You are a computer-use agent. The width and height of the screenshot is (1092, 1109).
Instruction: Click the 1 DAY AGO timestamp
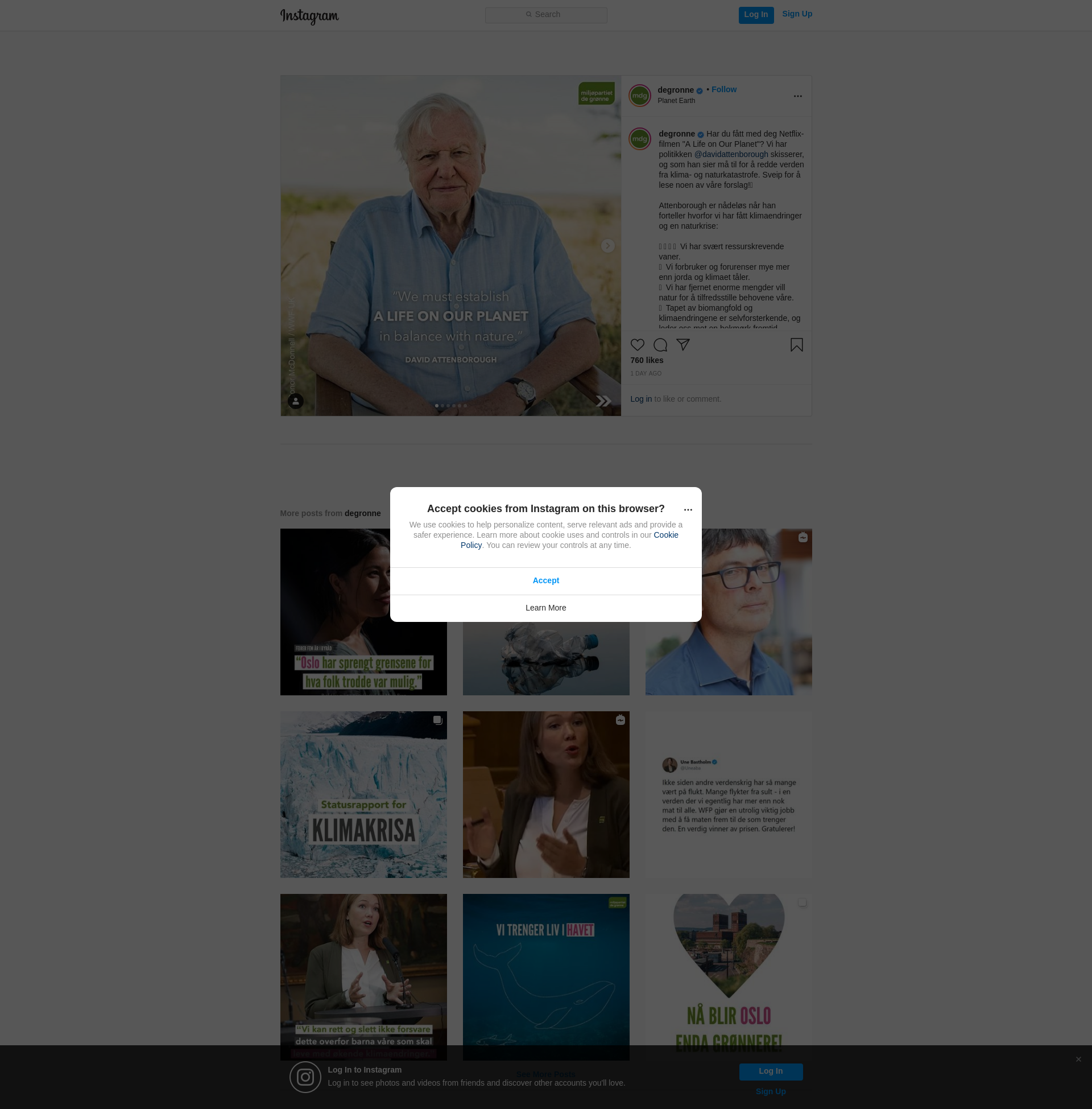coord(646,373)
